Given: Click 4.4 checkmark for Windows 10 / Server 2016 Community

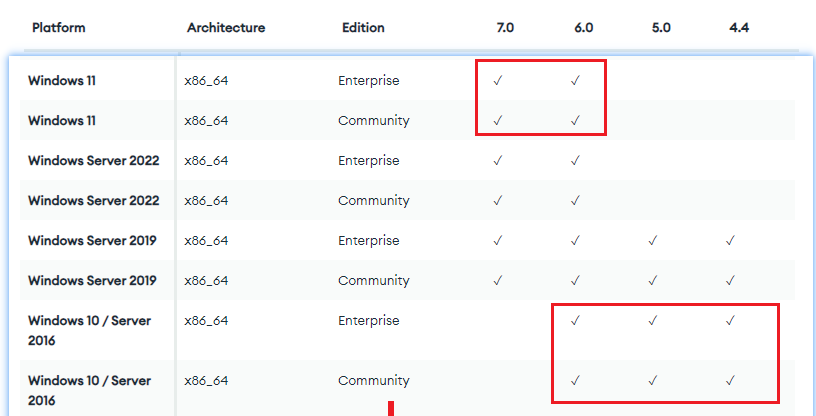Looking at the screenshot, I should [x=730, y=381].
